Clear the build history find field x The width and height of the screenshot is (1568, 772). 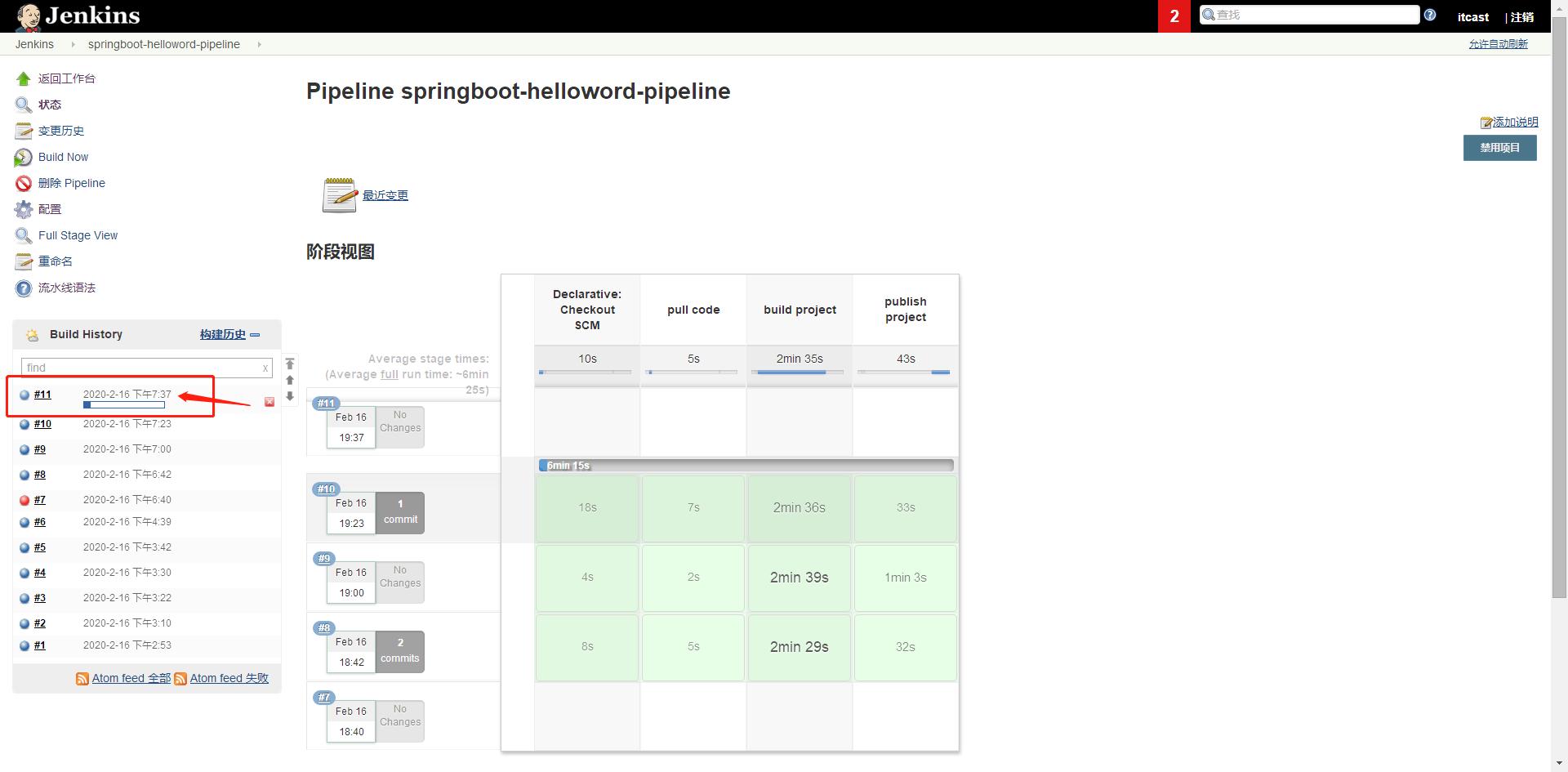pyautogui.click(x=265, y=368)
